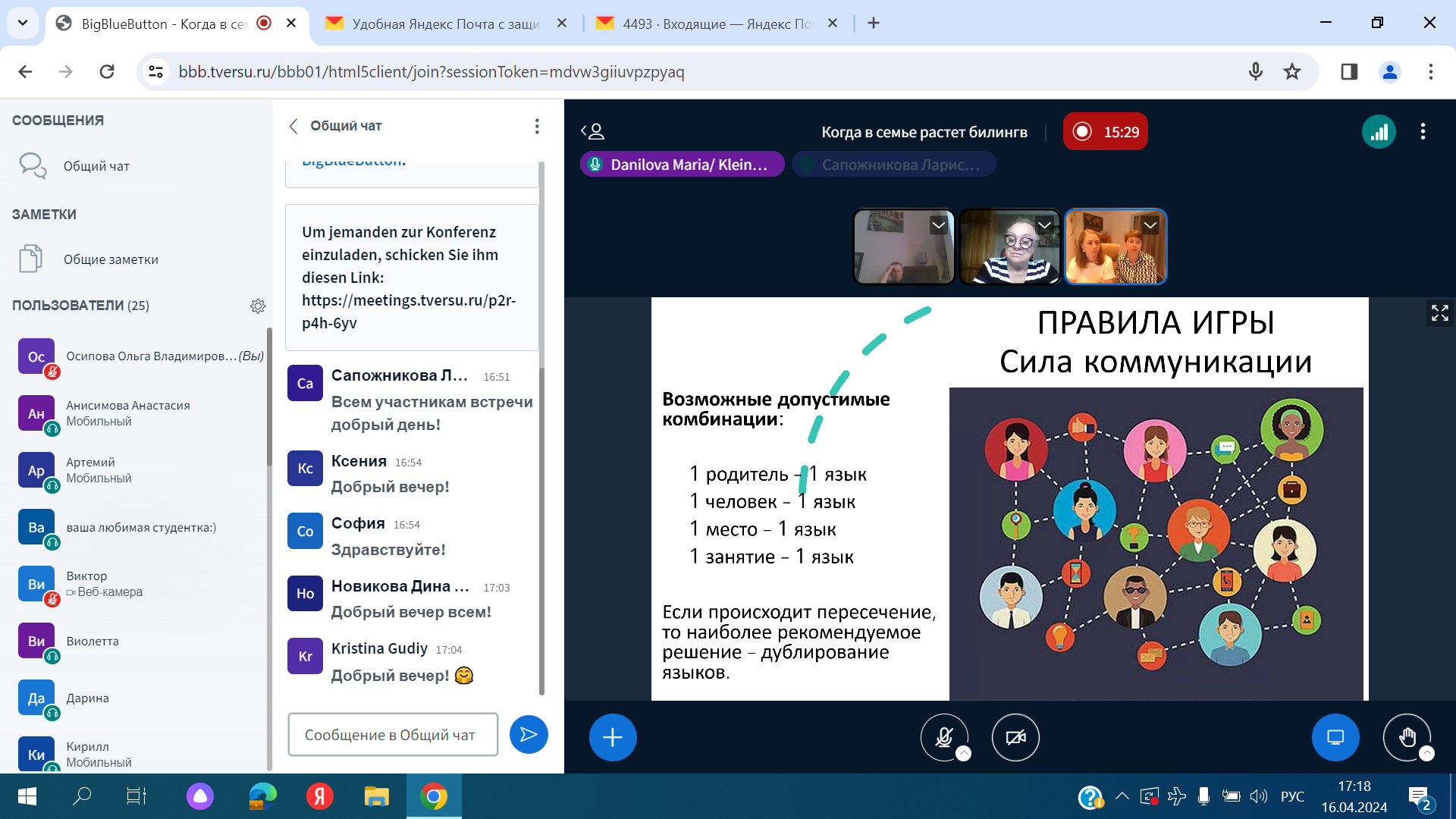1456x819 pixels.
Task: Send the chat message with arrow button
Action: pyautogui.click(x=529, y=734)
